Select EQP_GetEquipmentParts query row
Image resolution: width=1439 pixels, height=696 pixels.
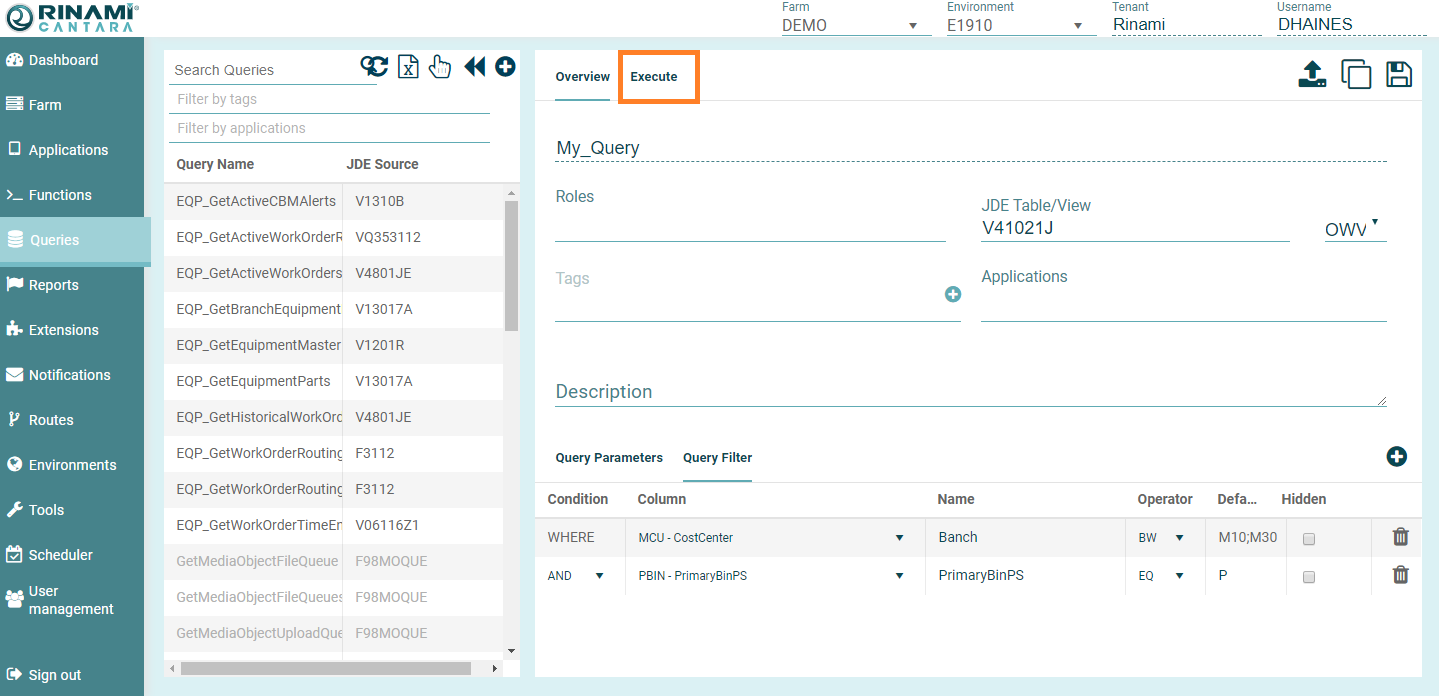click(253, 381)
